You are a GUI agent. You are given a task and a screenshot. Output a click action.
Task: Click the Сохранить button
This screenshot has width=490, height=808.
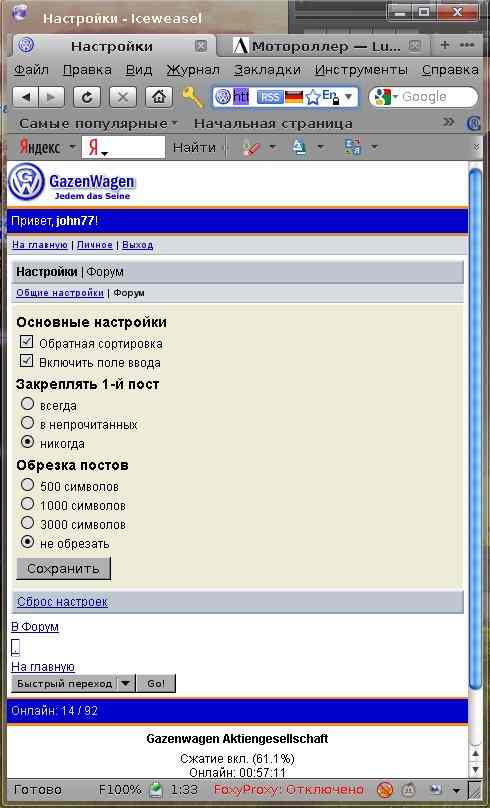point(63,568)
